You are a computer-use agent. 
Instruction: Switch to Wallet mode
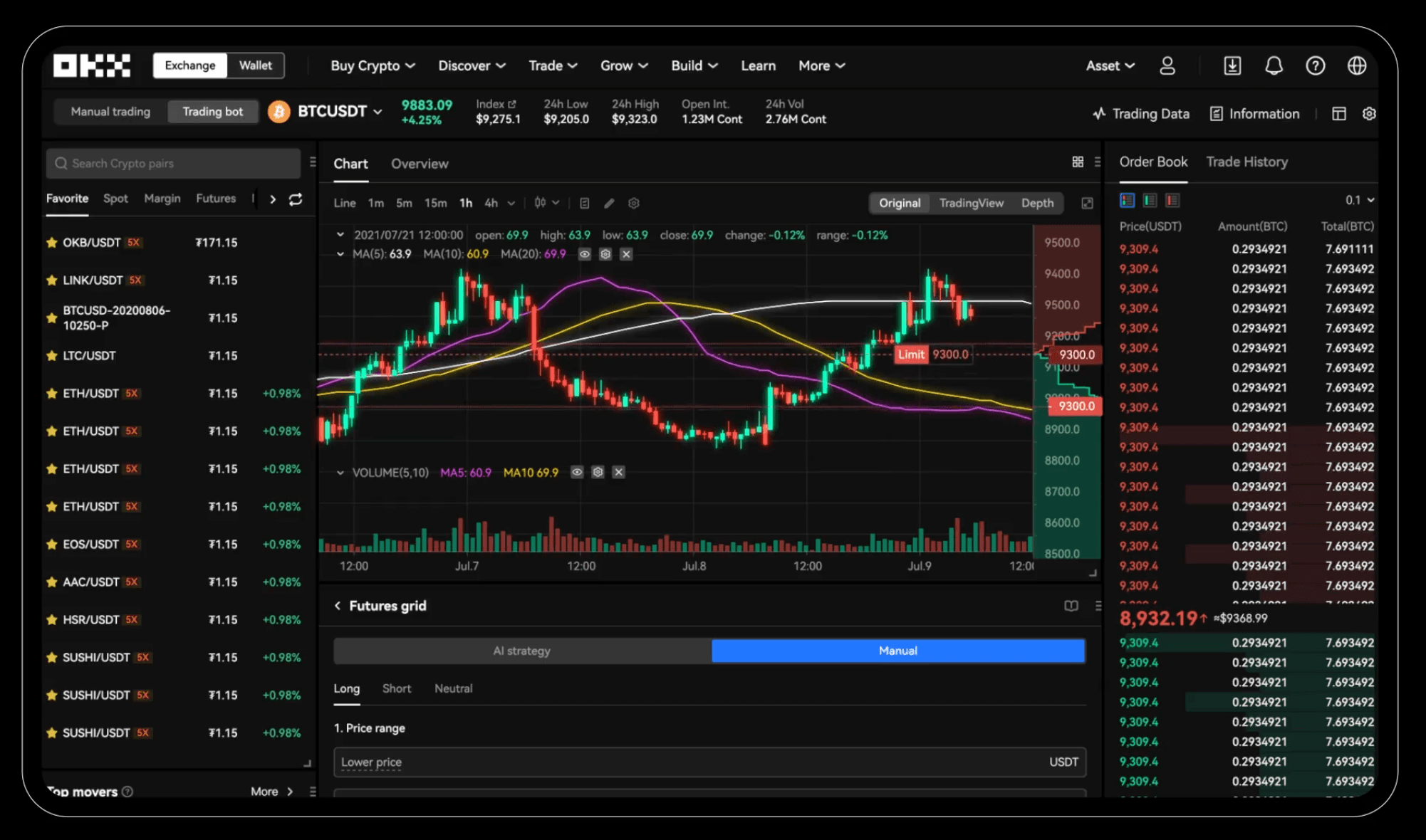(256, 65)
